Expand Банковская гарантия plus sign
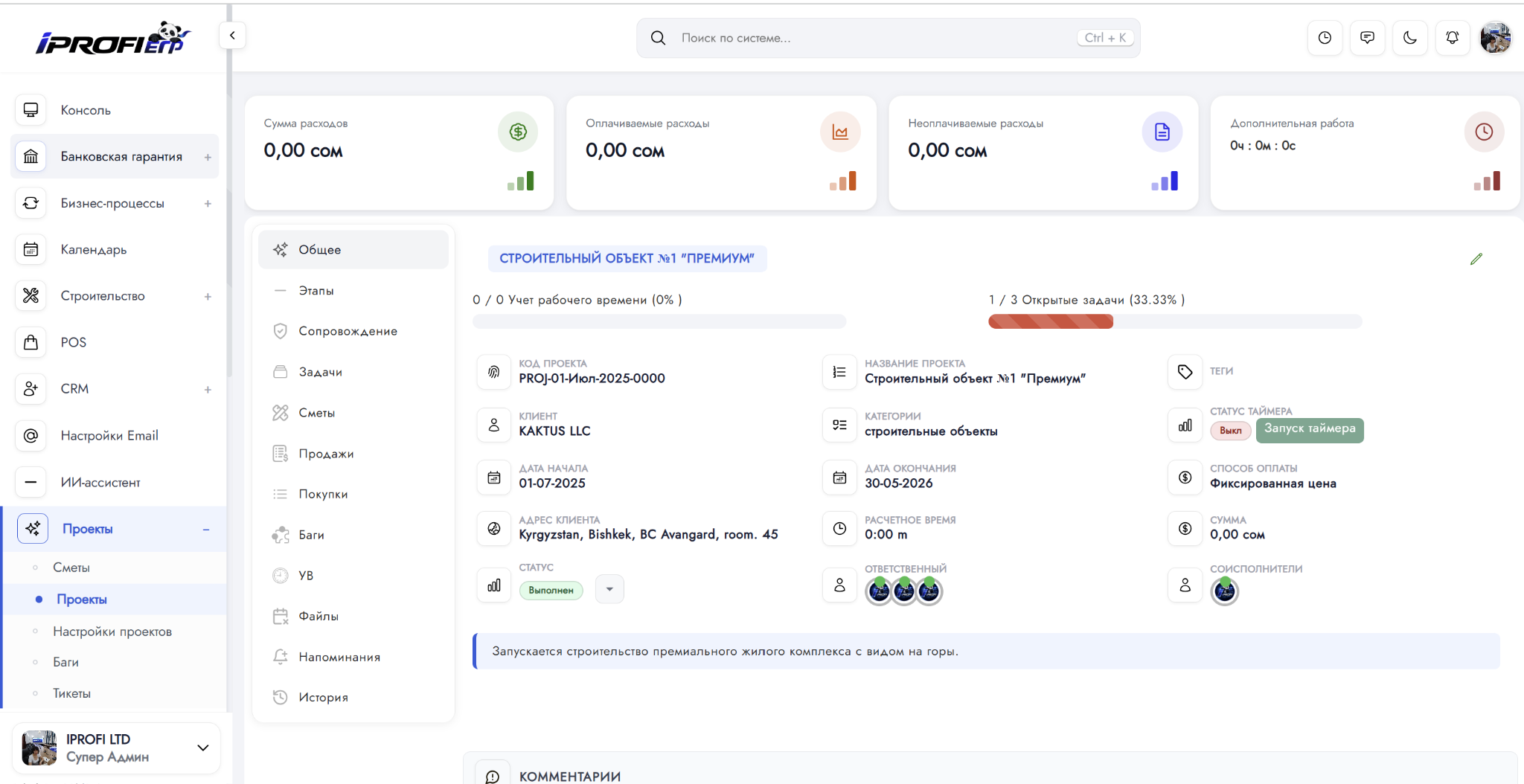1524x784 pixels. tap(208, 157)
